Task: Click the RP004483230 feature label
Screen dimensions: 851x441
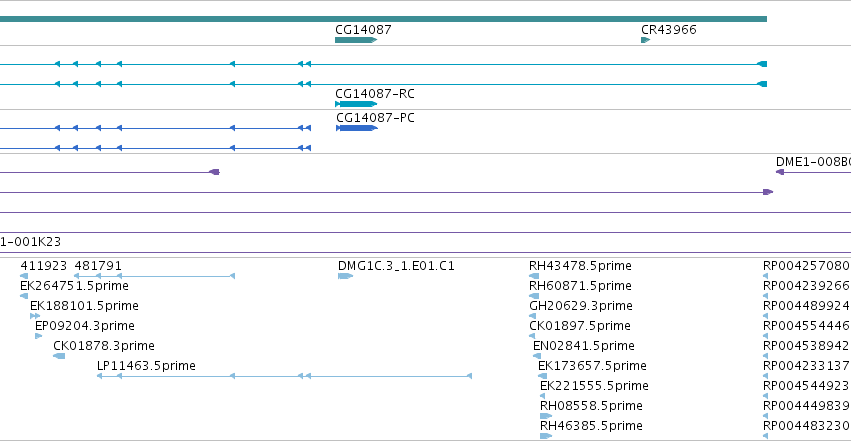Action: [x=806, y=426]
